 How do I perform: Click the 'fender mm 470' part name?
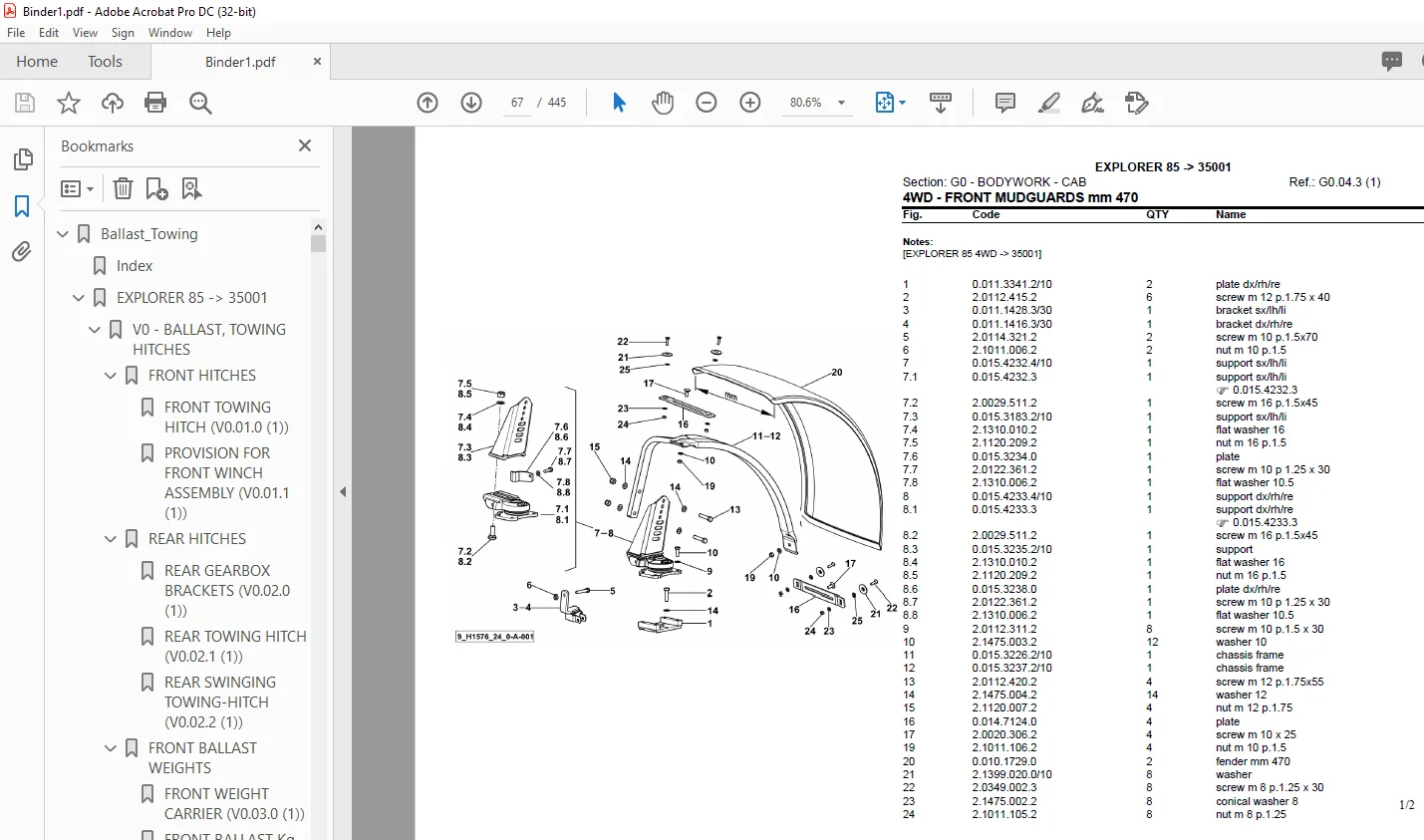click(x=1253, y=761)
